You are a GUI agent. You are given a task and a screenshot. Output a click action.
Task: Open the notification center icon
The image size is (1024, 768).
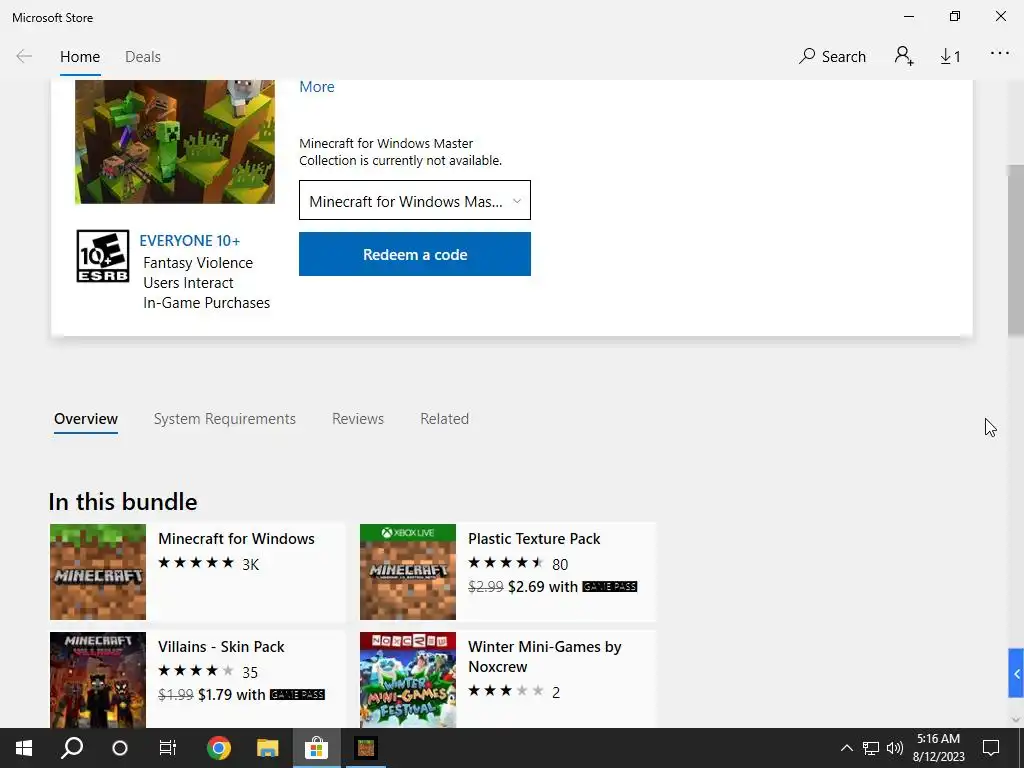tap(991, 748)
